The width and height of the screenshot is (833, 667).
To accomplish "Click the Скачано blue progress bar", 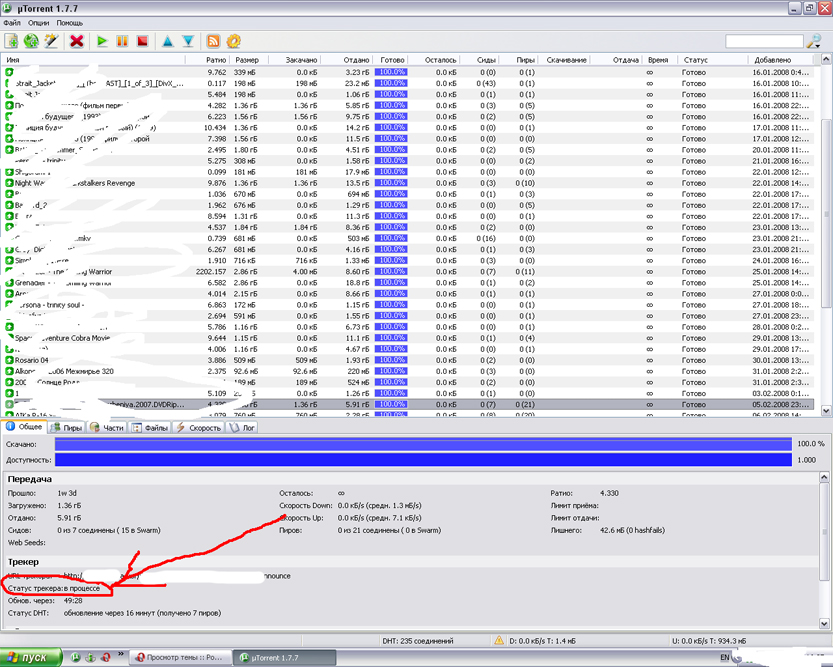I will pos(423,444).
